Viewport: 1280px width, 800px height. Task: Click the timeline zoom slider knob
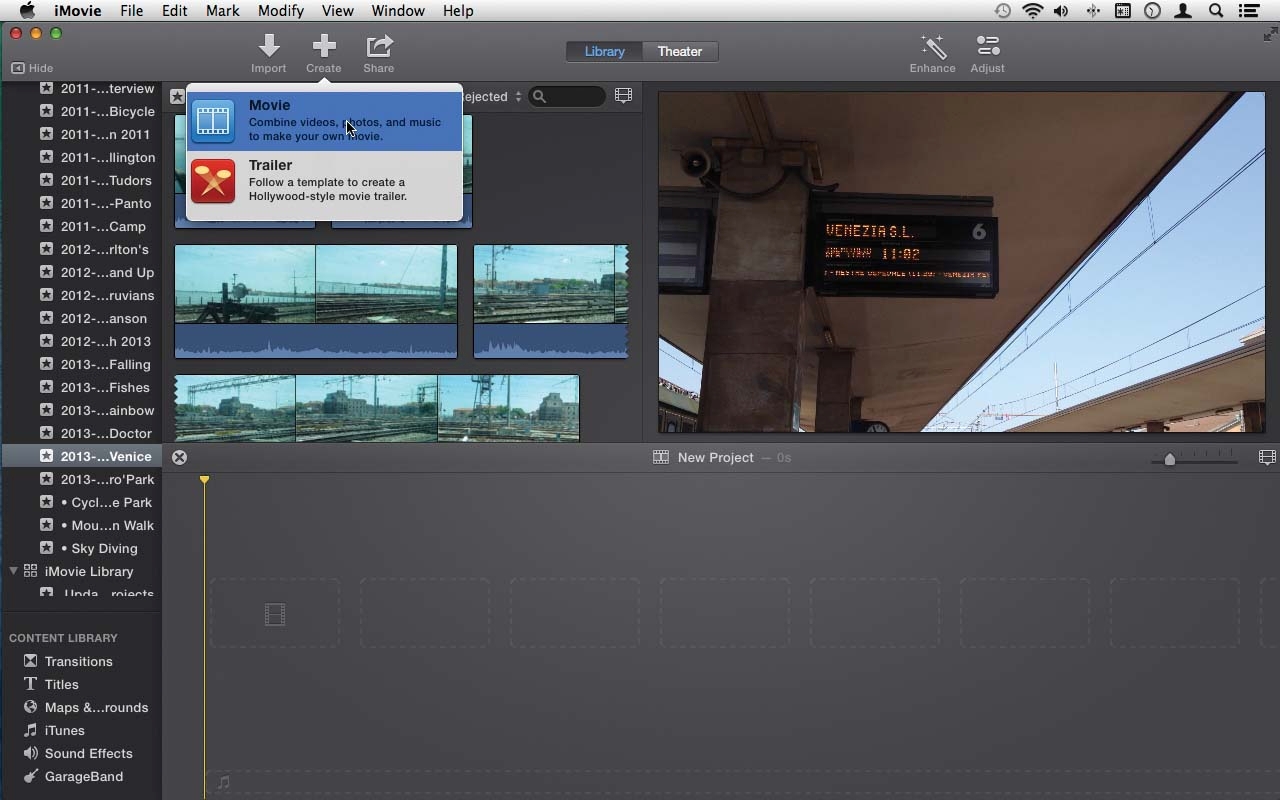point(1170,459)
